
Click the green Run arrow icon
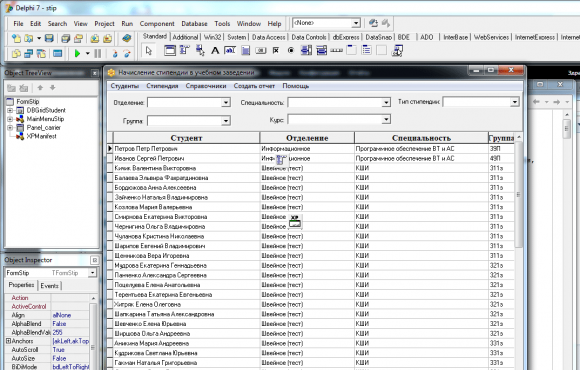77,54
